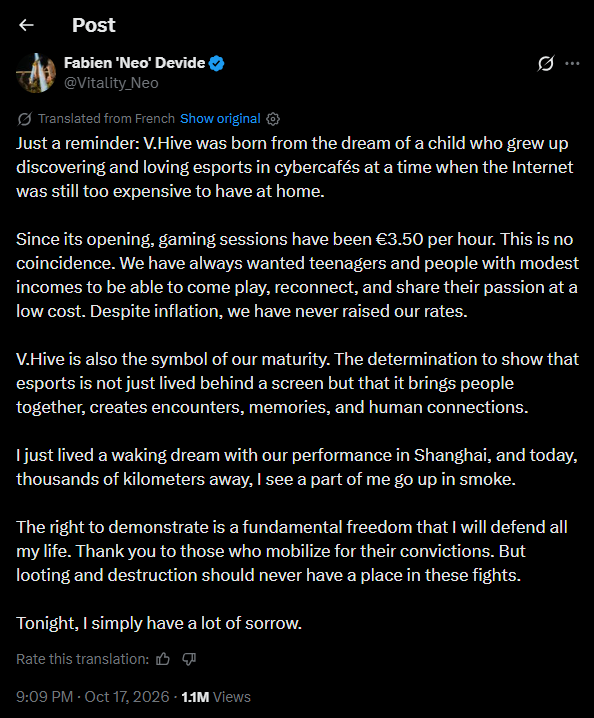Click thumbs down for translation rating
Screen dimensions: 594x718
[189, 659]
